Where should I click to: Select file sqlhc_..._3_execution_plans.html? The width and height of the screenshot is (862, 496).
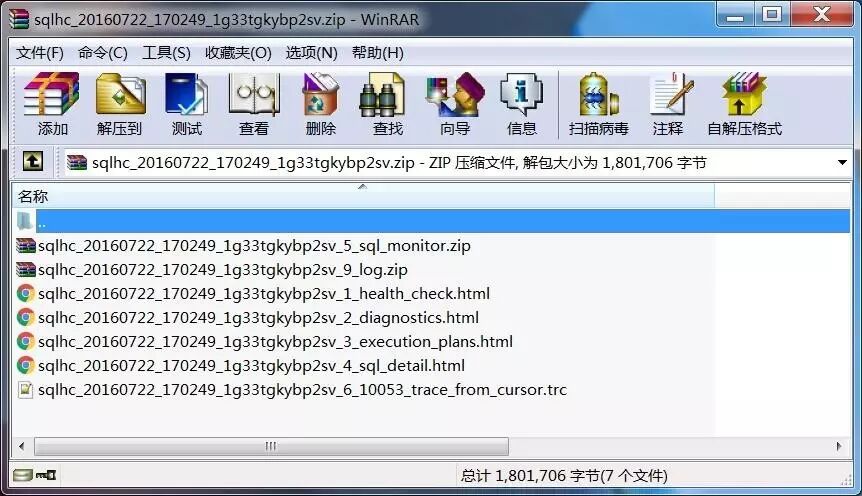(275, 341)
